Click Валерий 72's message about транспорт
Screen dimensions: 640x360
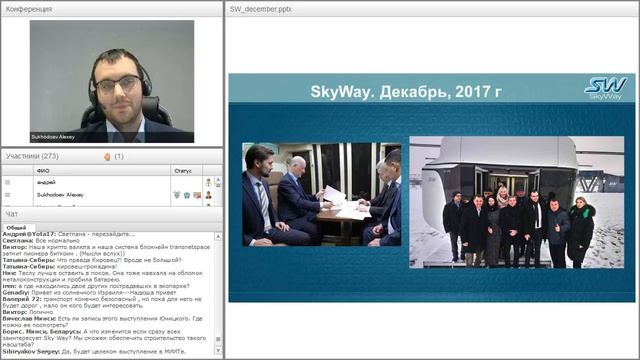pos(102,302)
